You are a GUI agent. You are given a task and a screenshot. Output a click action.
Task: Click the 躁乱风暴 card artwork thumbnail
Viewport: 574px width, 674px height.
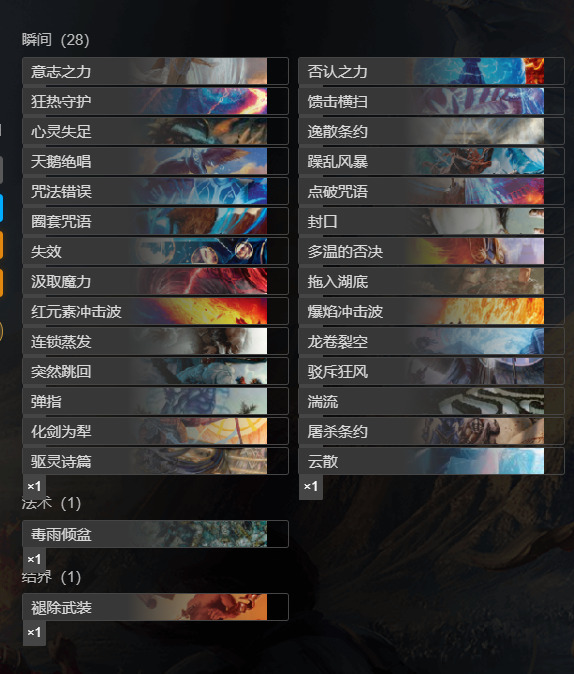479,161
